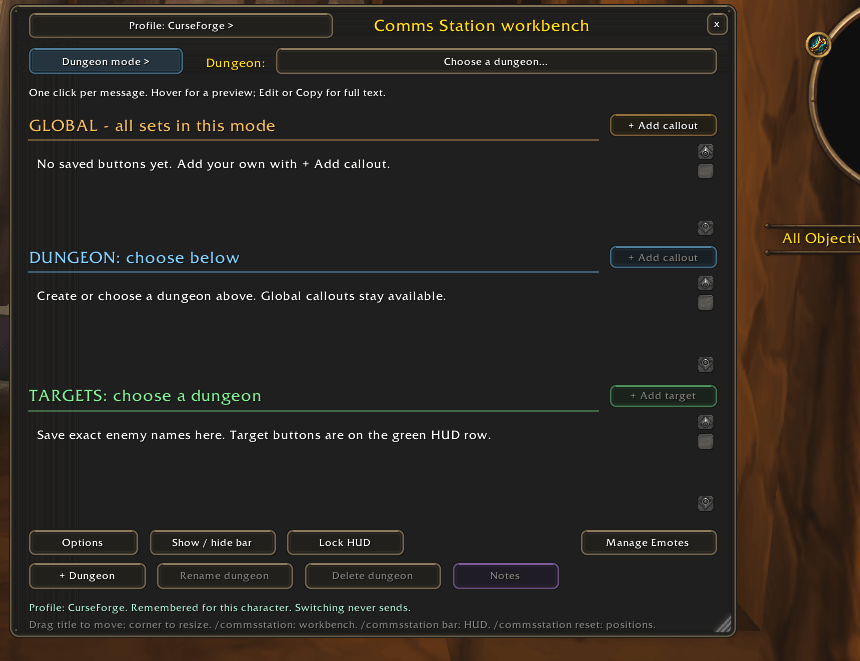Click the Rename dungeon button
Image resolution: width=860 pixels, height=661 pixels.
225,576
